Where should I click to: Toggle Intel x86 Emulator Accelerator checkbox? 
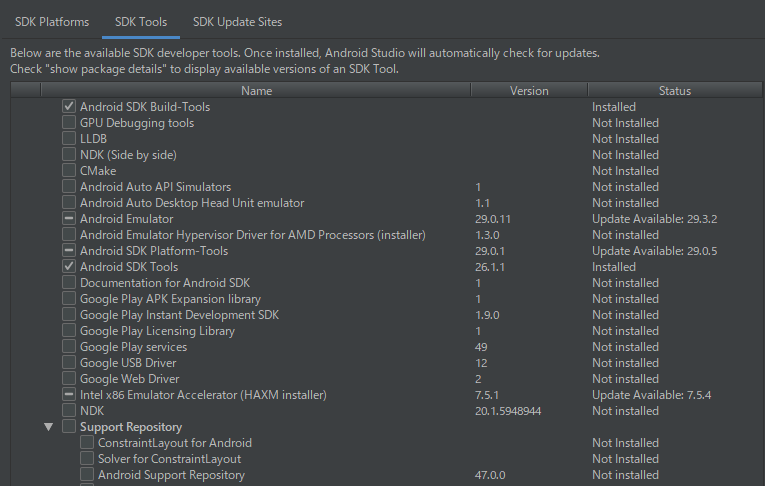click(69, 395)
